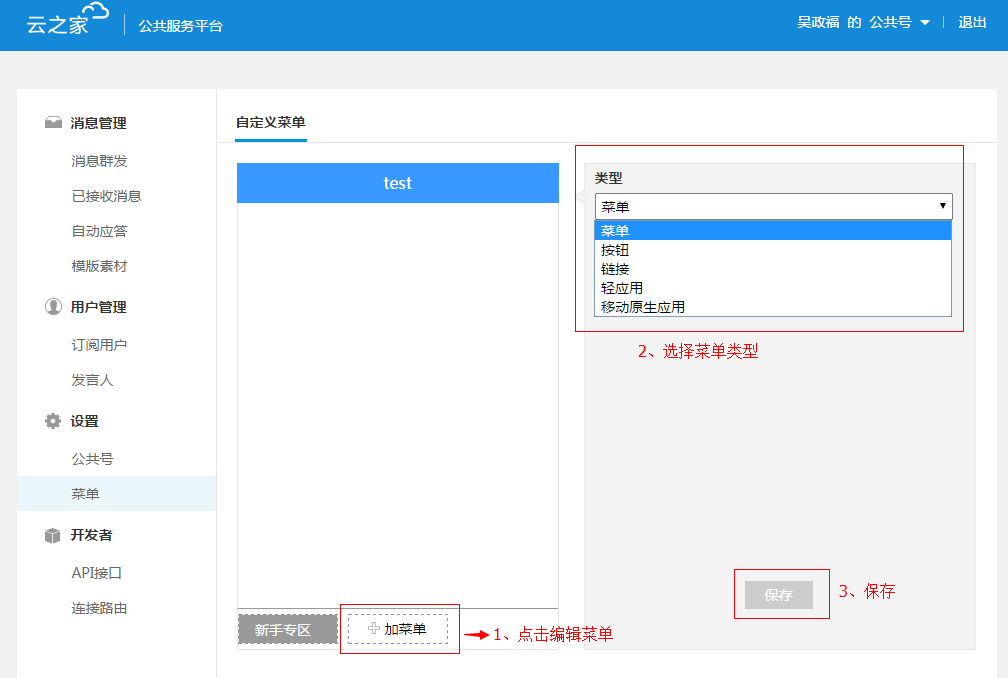Open the 订阅用户 sidebar entry
The height and width of the screenshot is (678, 1008).
click(99, 345)
